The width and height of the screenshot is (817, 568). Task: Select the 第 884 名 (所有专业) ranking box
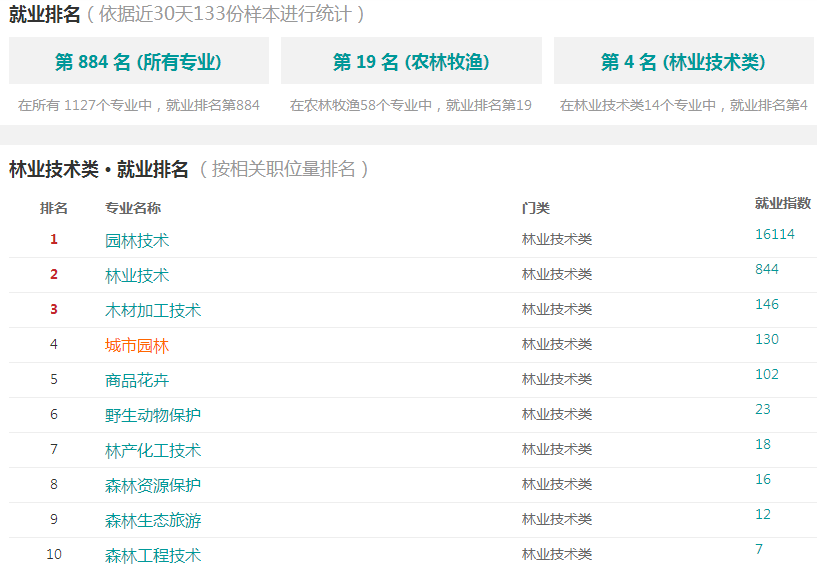(x=139, y=61)
